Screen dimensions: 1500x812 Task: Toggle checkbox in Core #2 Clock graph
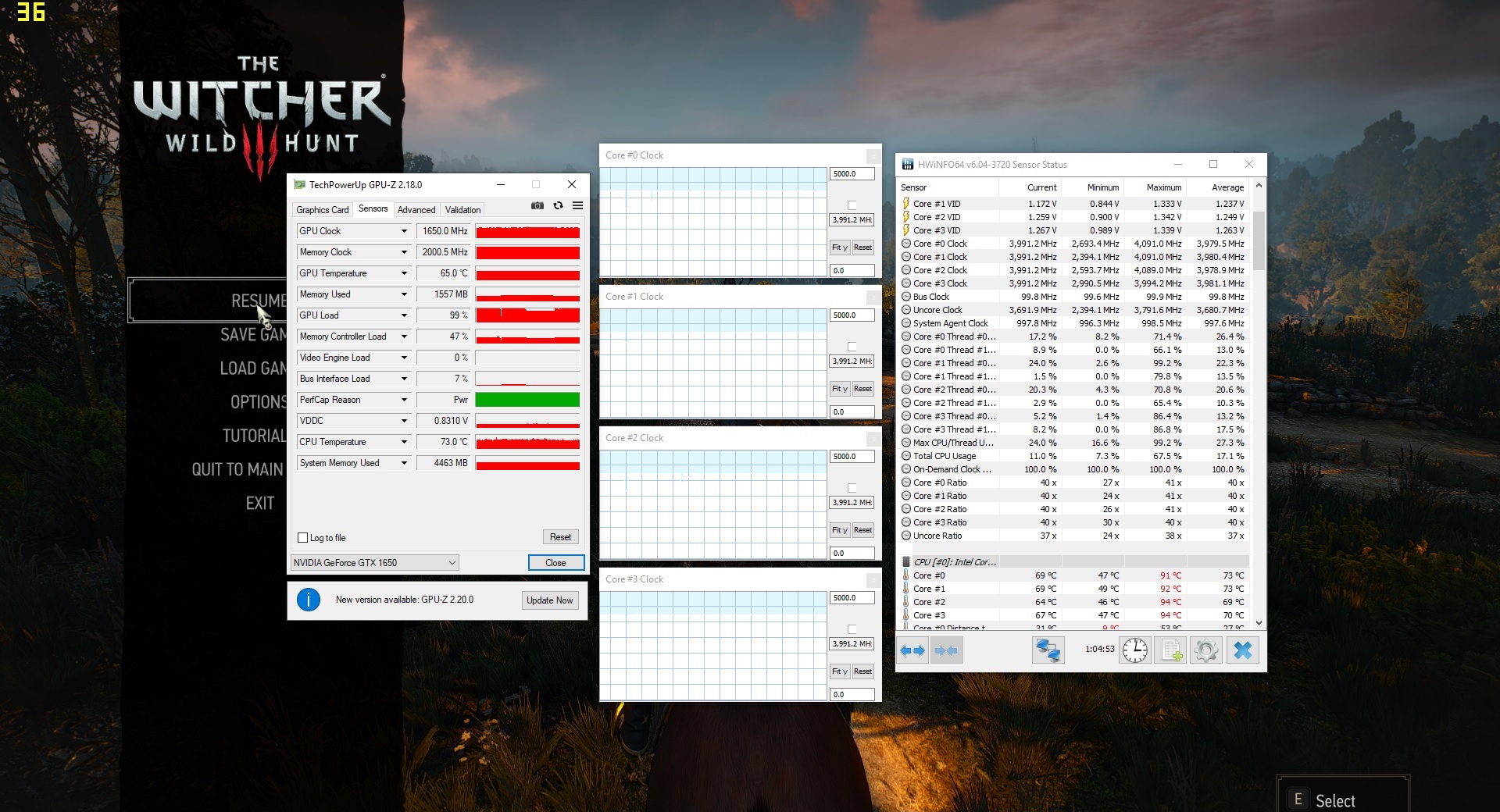tap(852, 488)
